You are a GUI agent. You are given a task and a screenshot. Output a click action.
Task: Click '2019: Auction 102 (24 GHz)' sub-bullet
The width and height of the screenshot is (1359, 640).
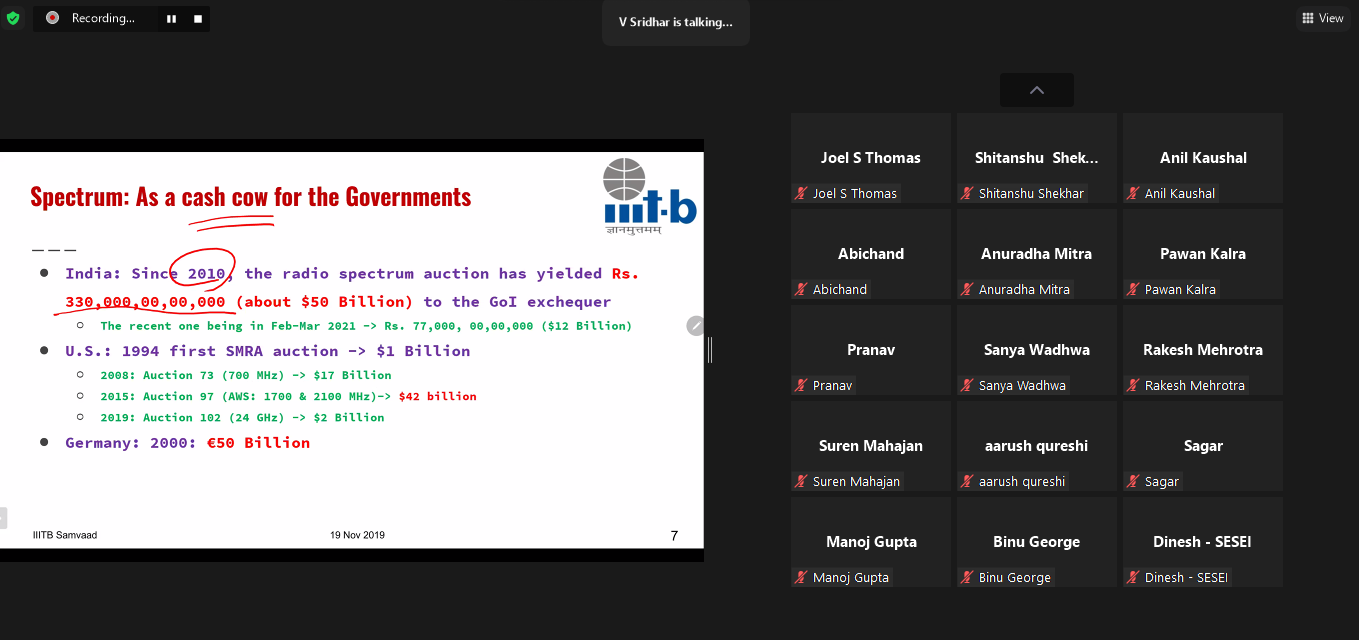[242, 417]
